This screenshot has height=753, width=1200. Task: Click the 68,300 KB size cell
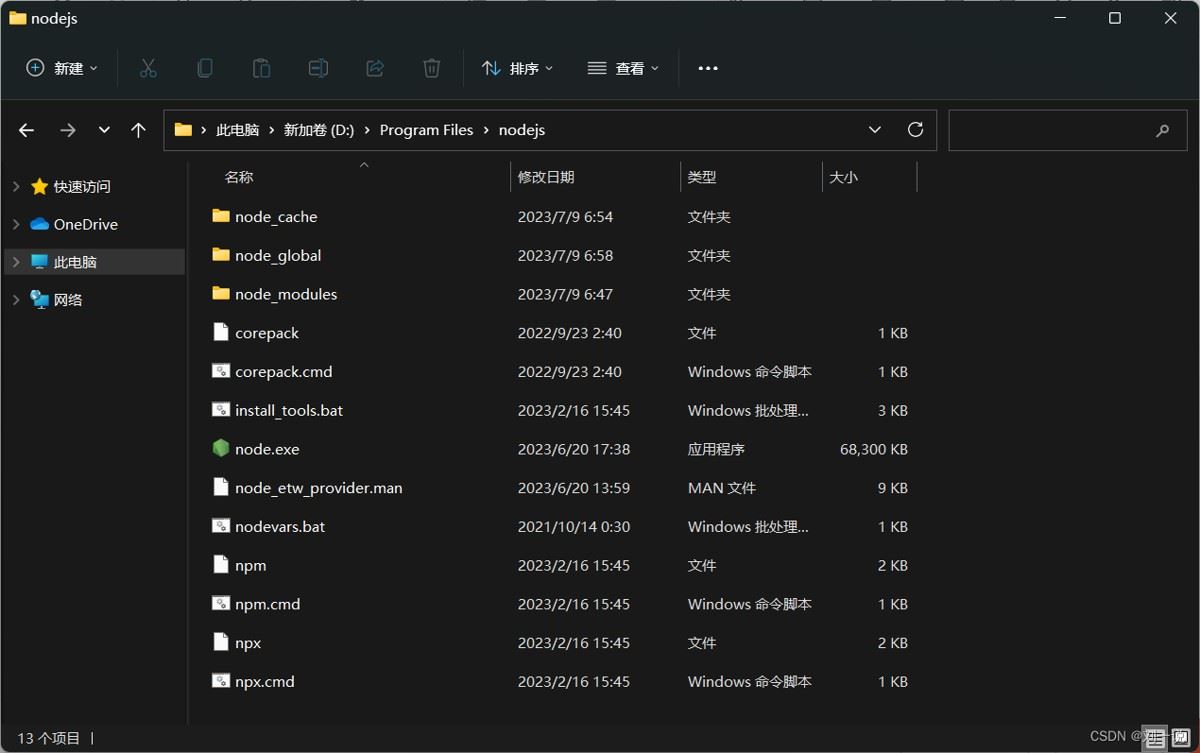[x=874, y=449]
